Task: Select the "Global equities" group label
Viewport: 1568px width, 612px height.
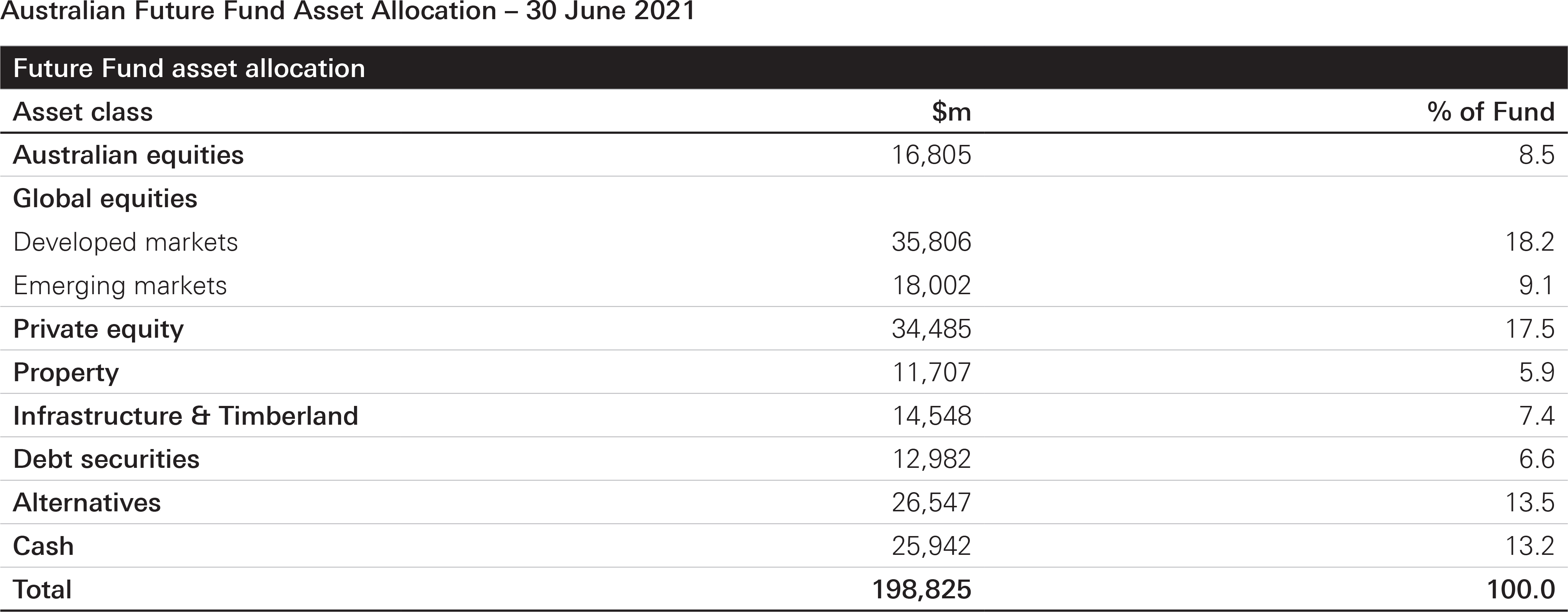Action: pyautogui.click(x=105, y=199)
